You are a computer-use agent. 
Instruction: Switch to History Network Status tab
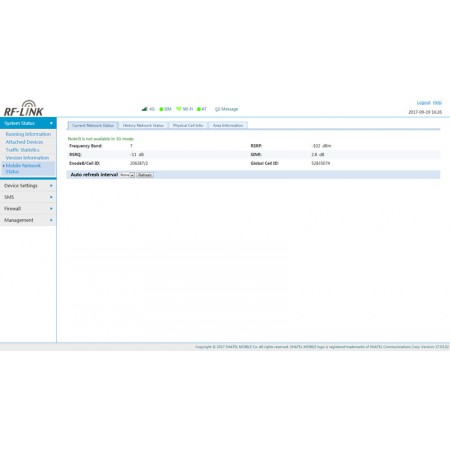tap(143, 126)
